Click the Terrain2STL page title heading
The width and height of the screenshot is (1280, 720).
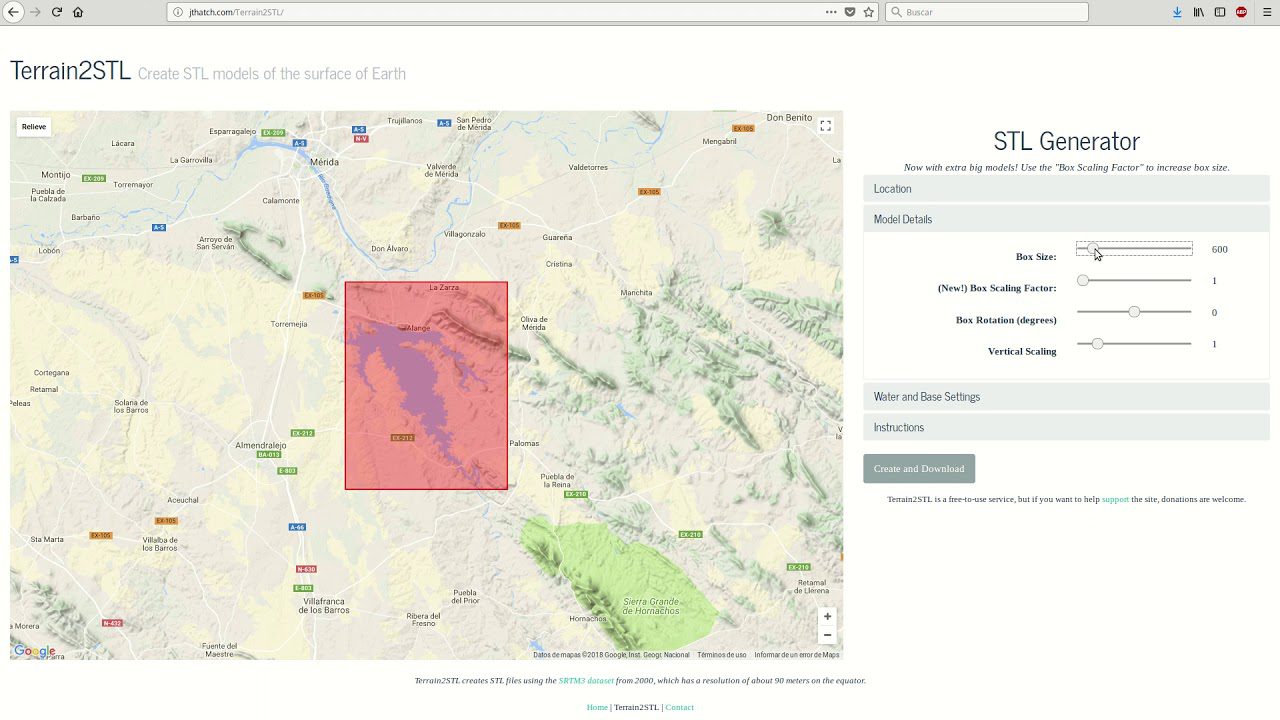point(70,71)
